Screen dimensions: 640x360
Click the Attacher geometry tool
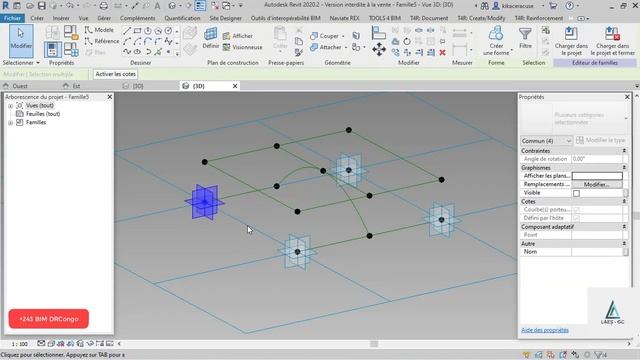coord(327,47)
